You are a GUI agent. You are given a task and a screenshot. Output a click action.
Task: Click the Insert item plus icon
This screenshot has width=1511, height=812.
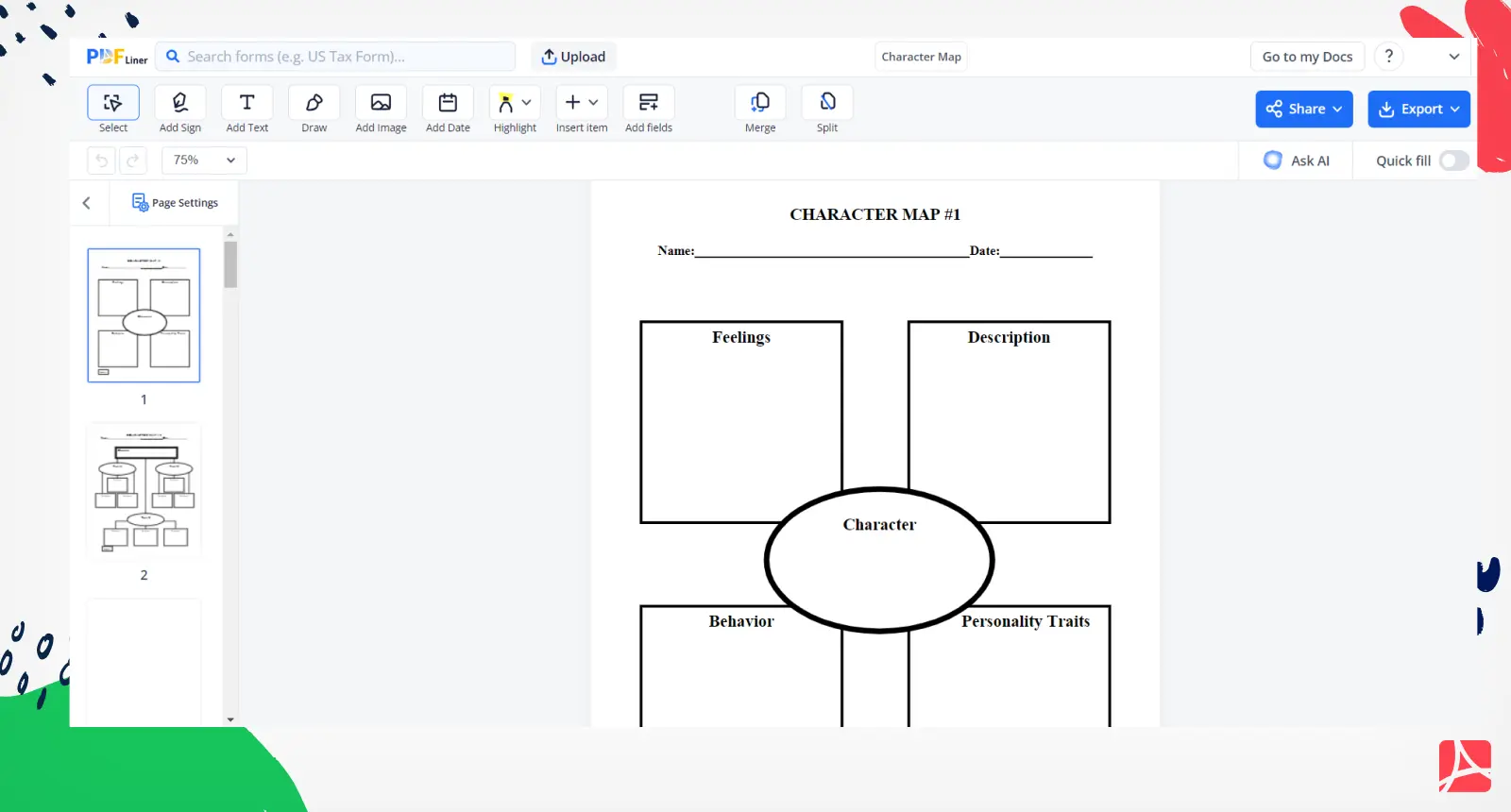coord(572,102)
